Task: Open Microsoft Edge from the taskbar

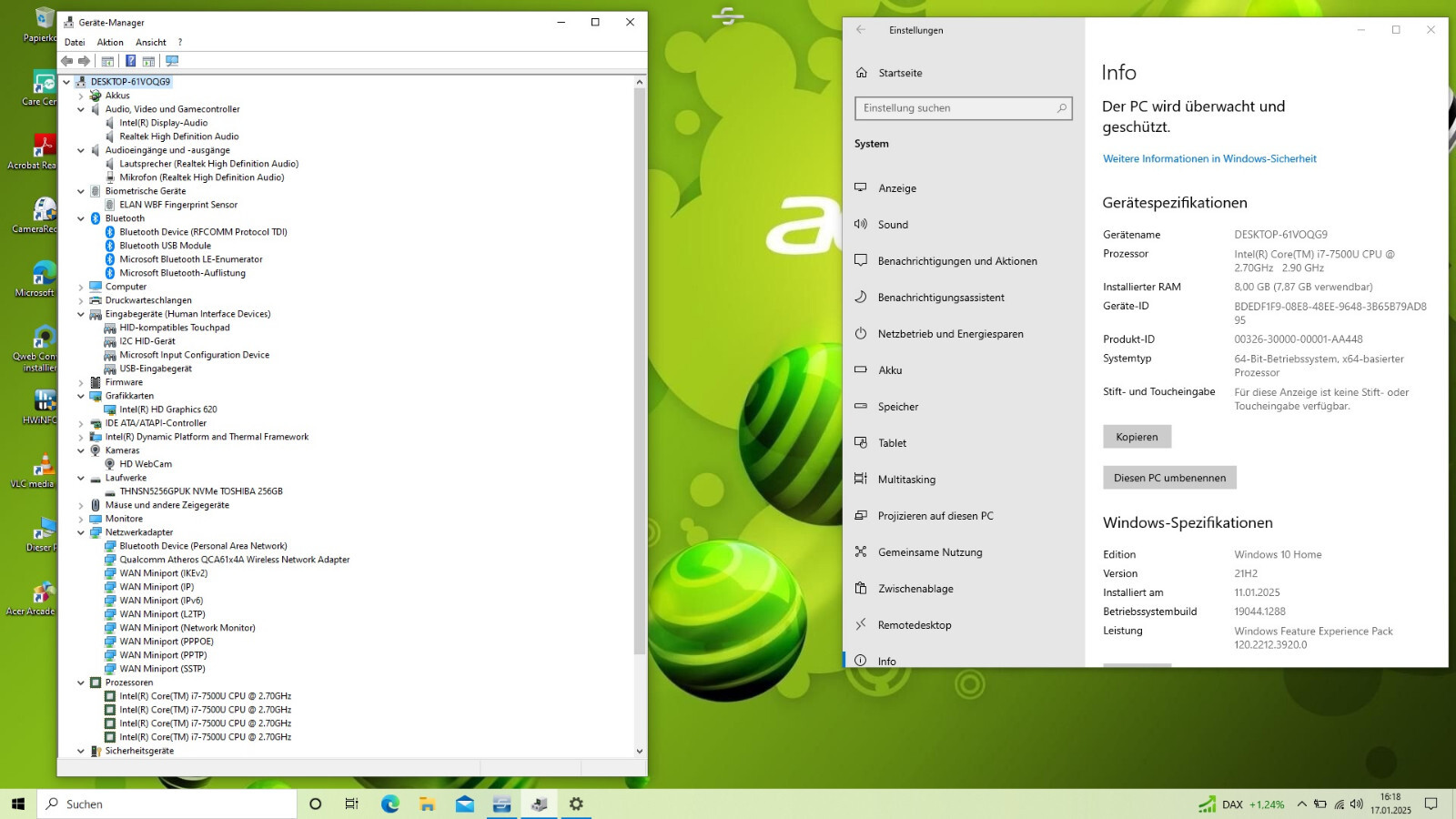Action: (x=390, y=804)
